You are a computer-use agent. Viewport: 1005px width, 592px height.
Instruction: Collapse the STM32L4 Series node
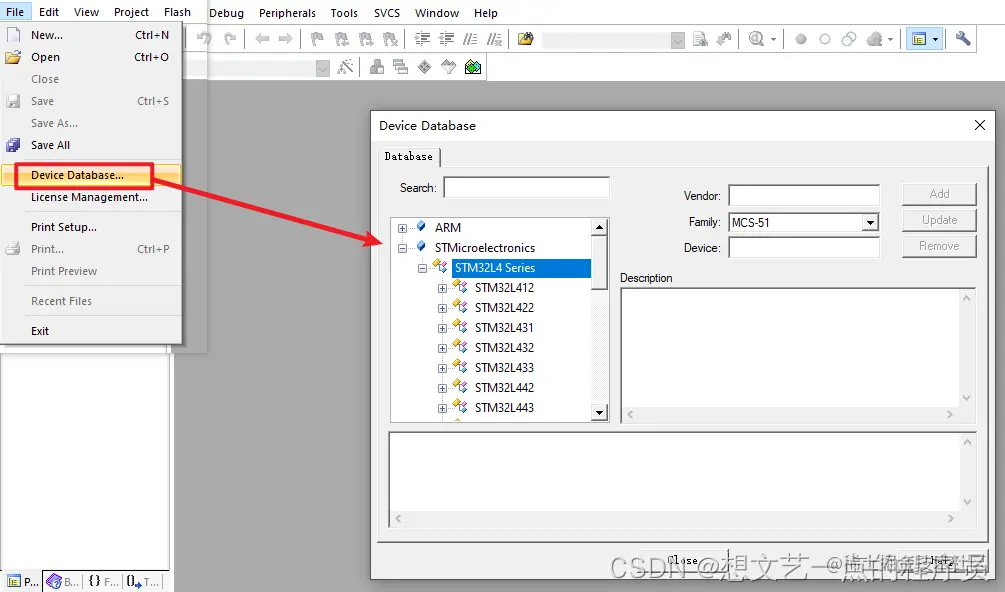422,268
